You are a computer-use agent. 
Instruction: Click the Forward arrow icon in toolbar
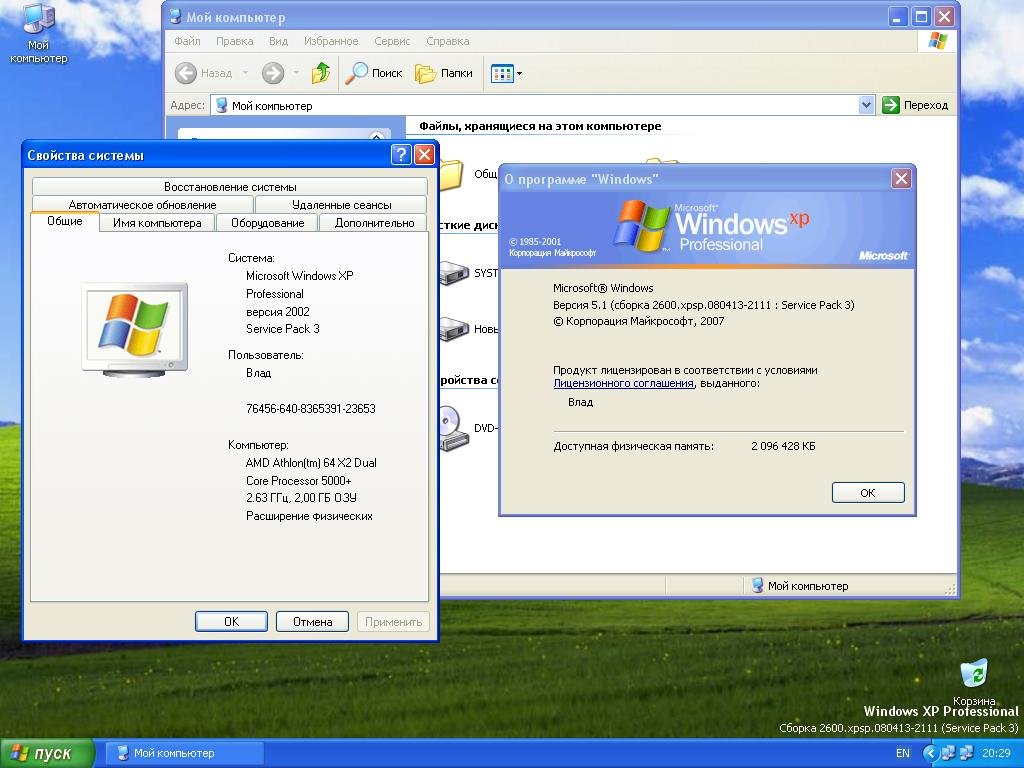pos(272,73)
